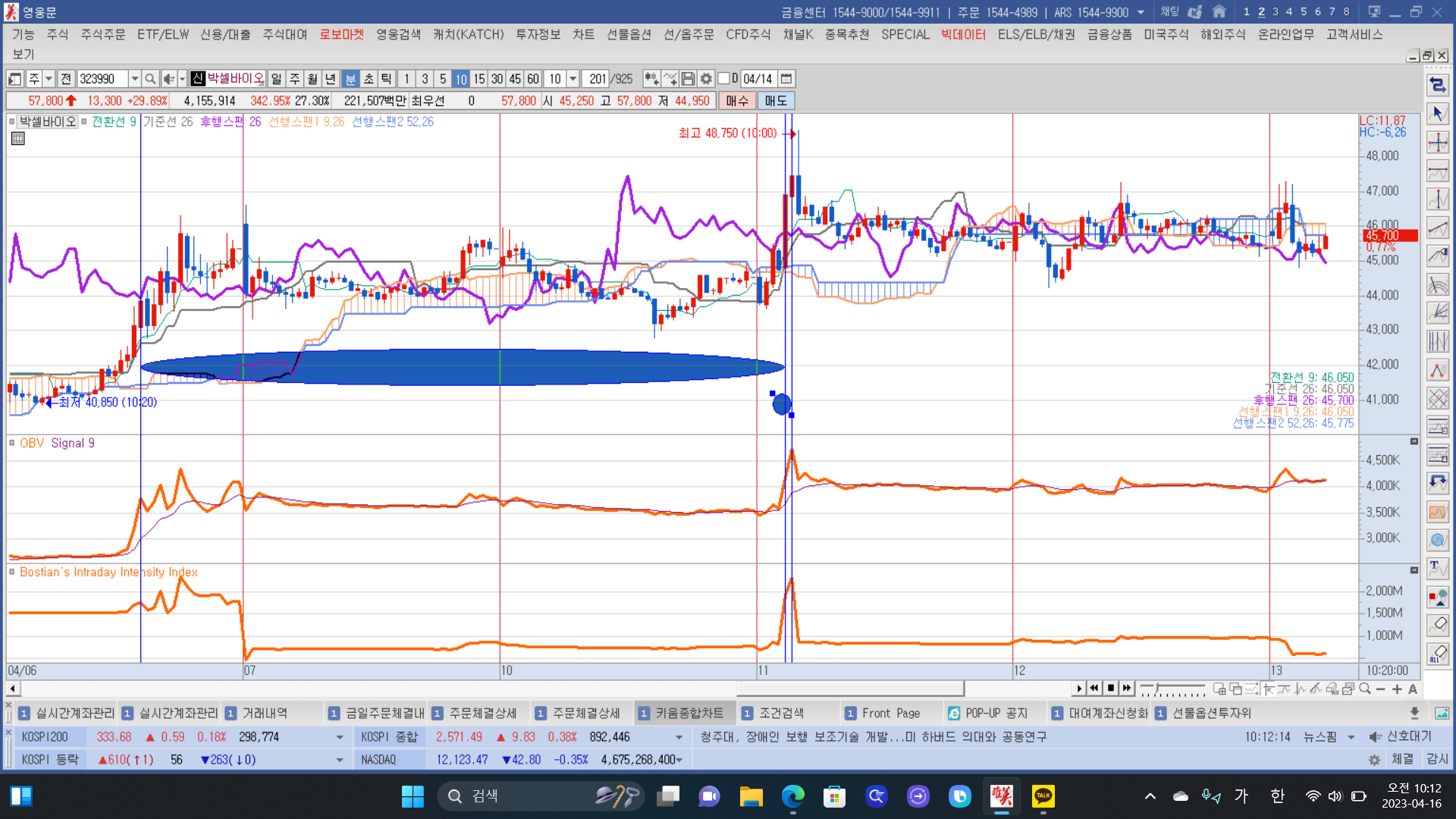
Task: Toggle the 분 (minute) chart period button
Action: click(350, 79)
